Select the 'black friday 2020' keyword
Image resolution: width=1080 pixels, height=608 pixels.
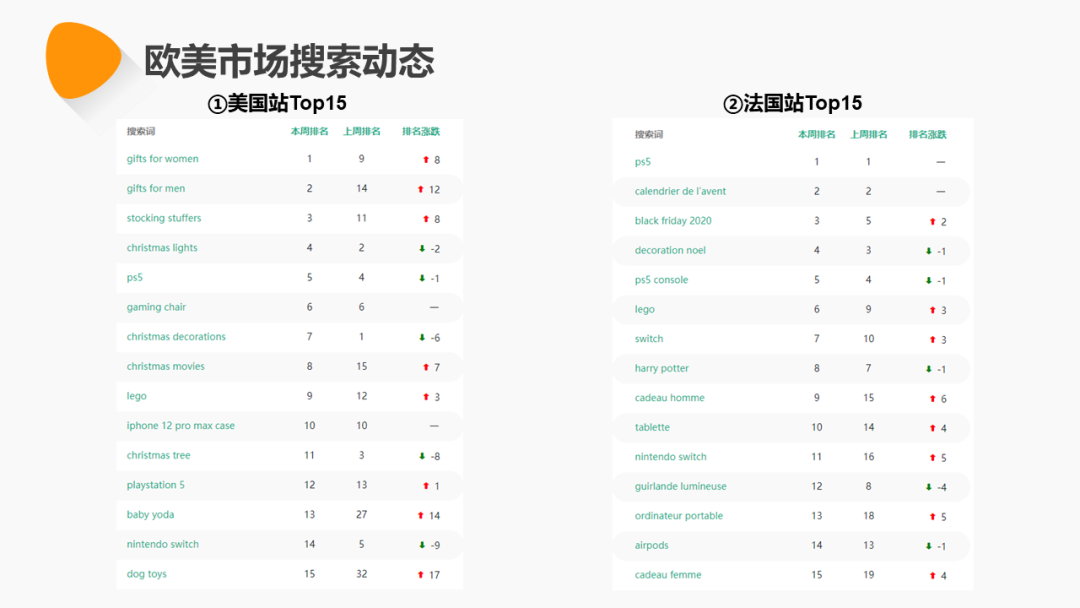[x=673, y=221]
